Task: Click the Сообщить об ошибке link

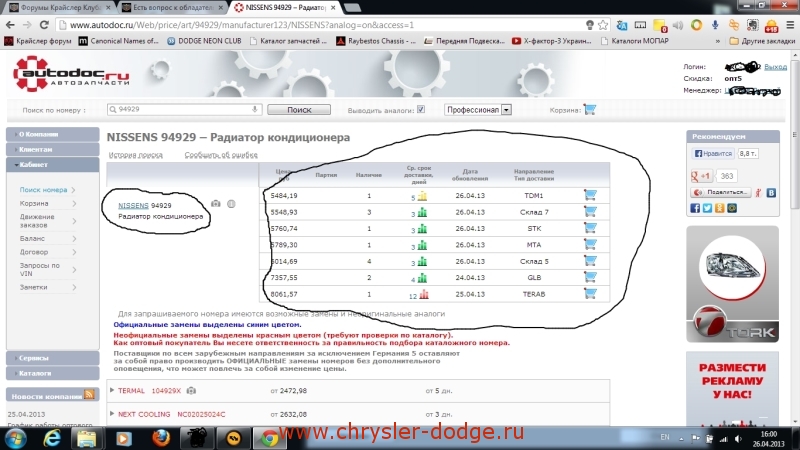Action: [221, 155]
